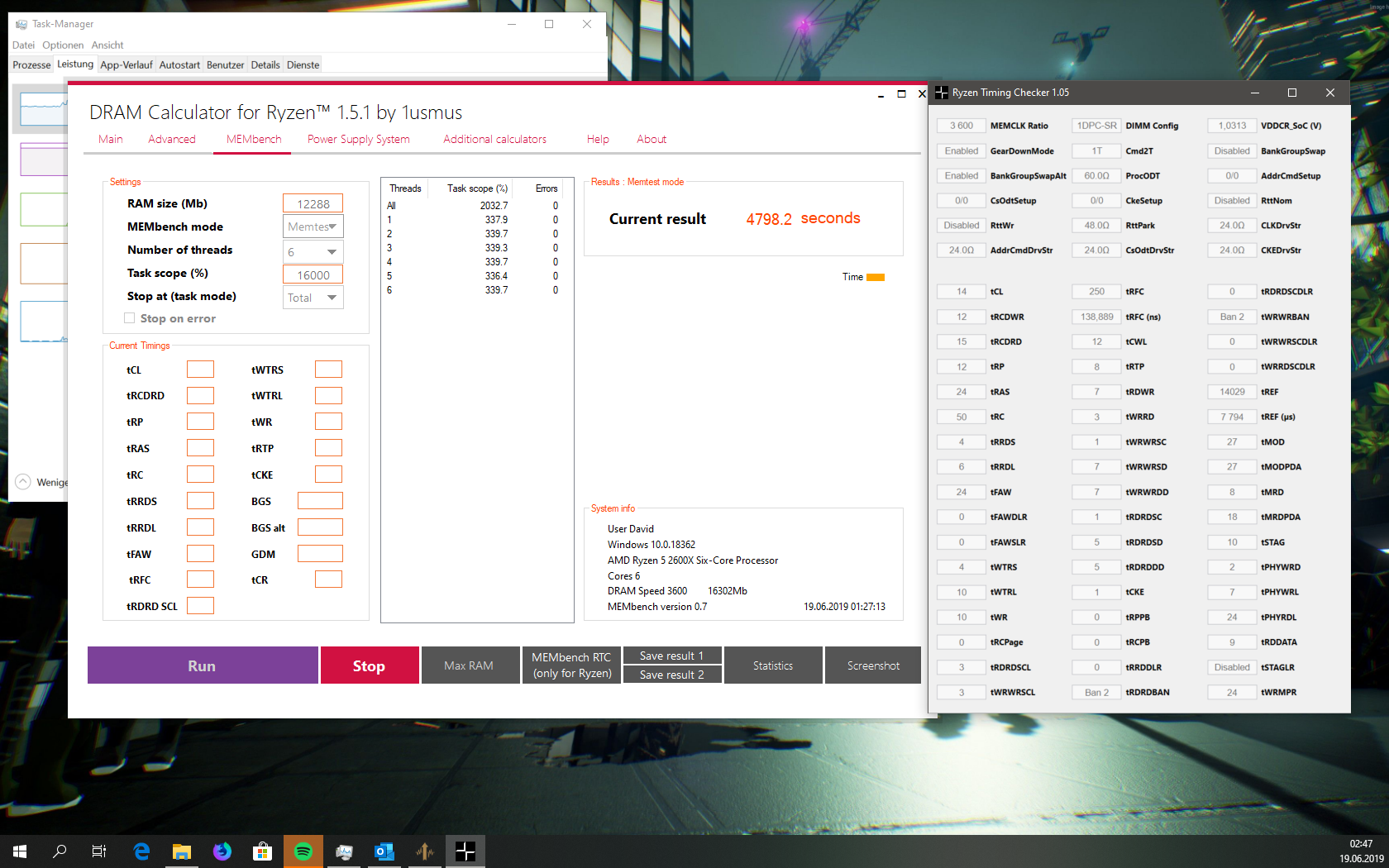Open the Statistics button
Image resolution: width=1389 pixels, height=868 pixels.
773,665
